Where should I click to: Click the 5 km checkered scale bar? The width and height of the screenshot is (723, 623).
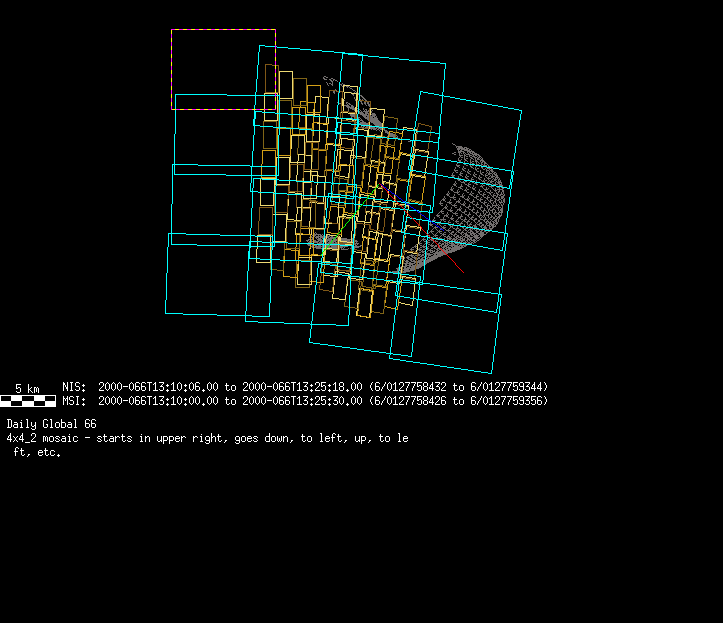[28, 401]
